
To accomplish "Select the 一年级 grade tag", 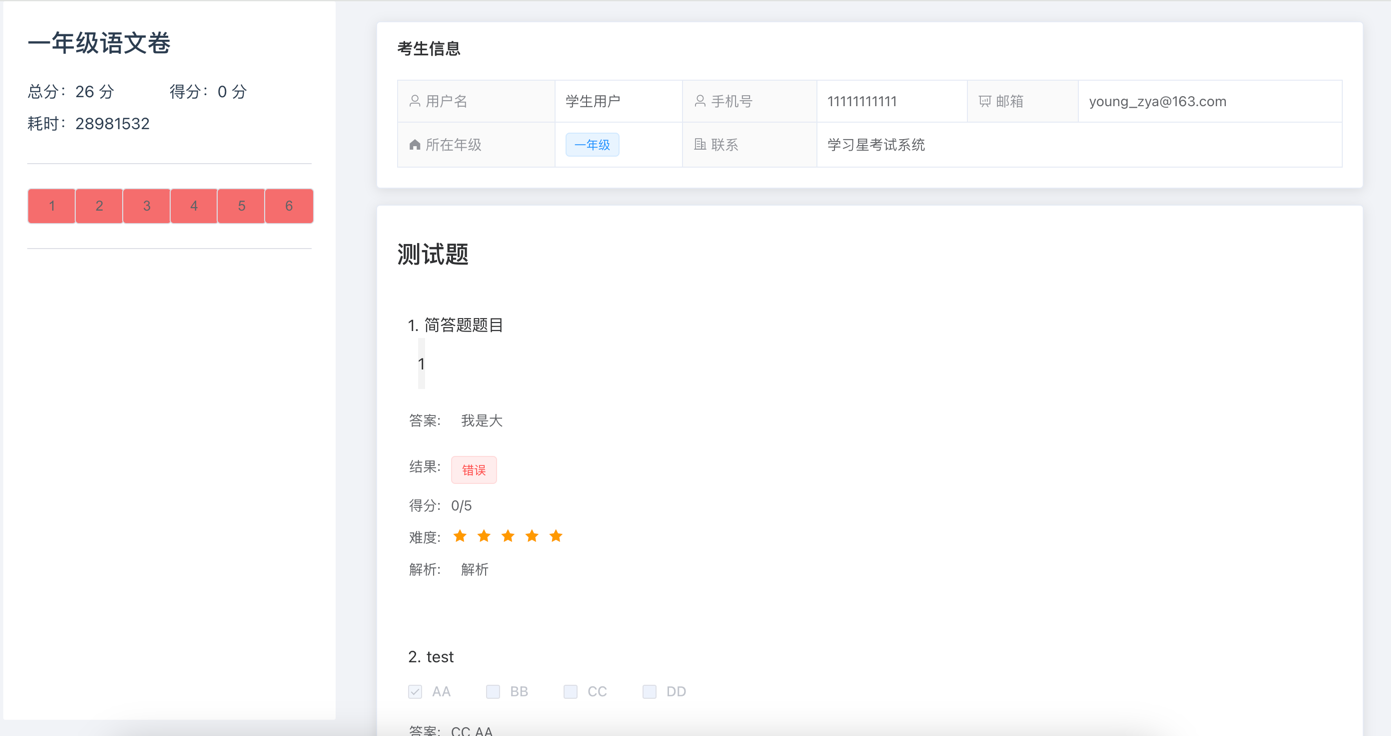I will pyautogui.click(x=591, y=144).
